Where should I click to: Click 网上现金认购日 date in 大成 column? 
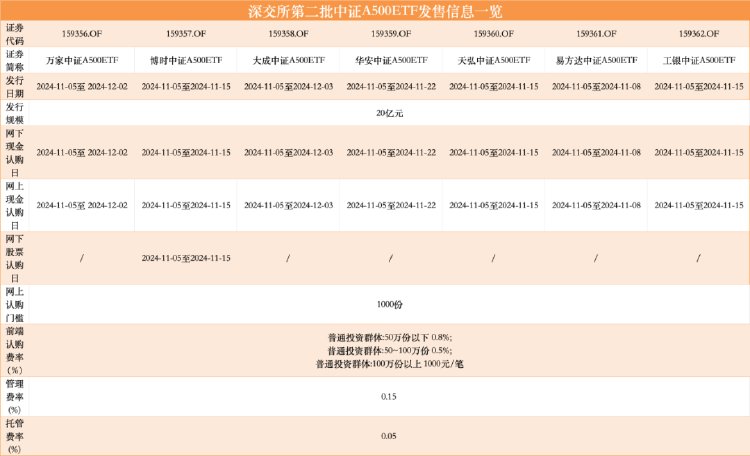tap(288, 205)
